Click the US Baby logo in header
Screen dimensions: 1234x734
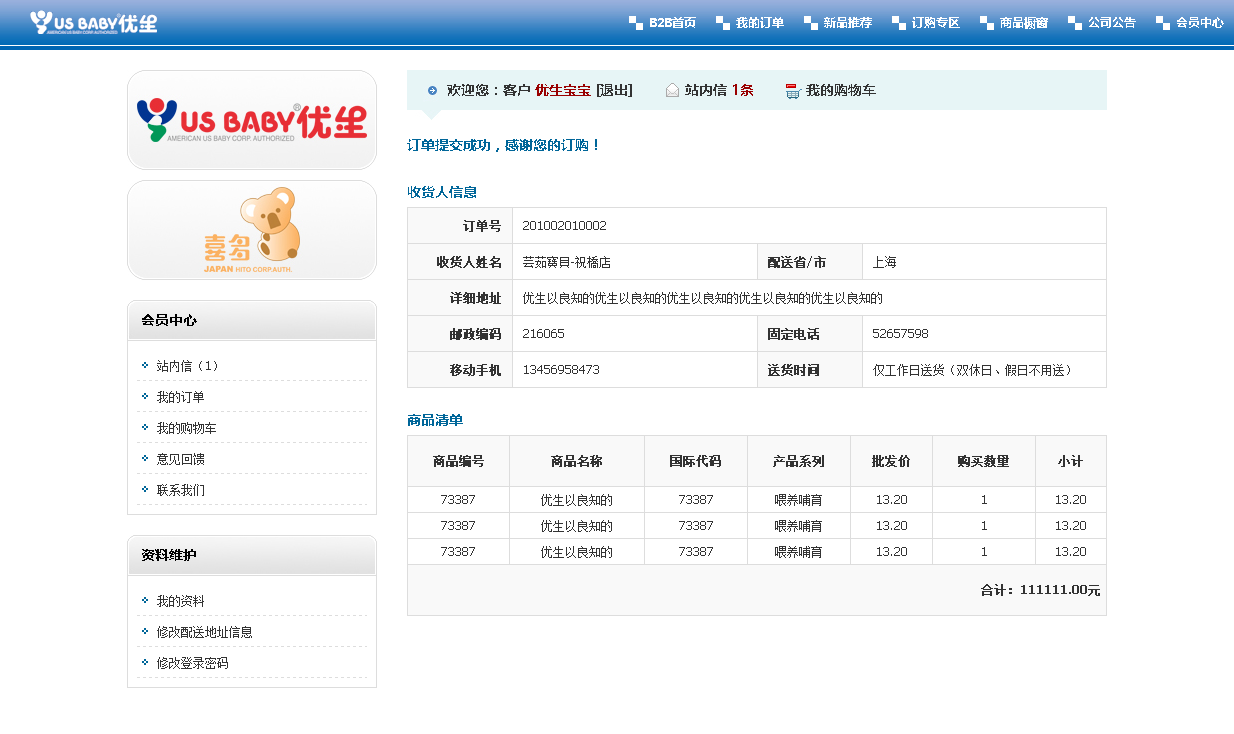tap(93, 22)
